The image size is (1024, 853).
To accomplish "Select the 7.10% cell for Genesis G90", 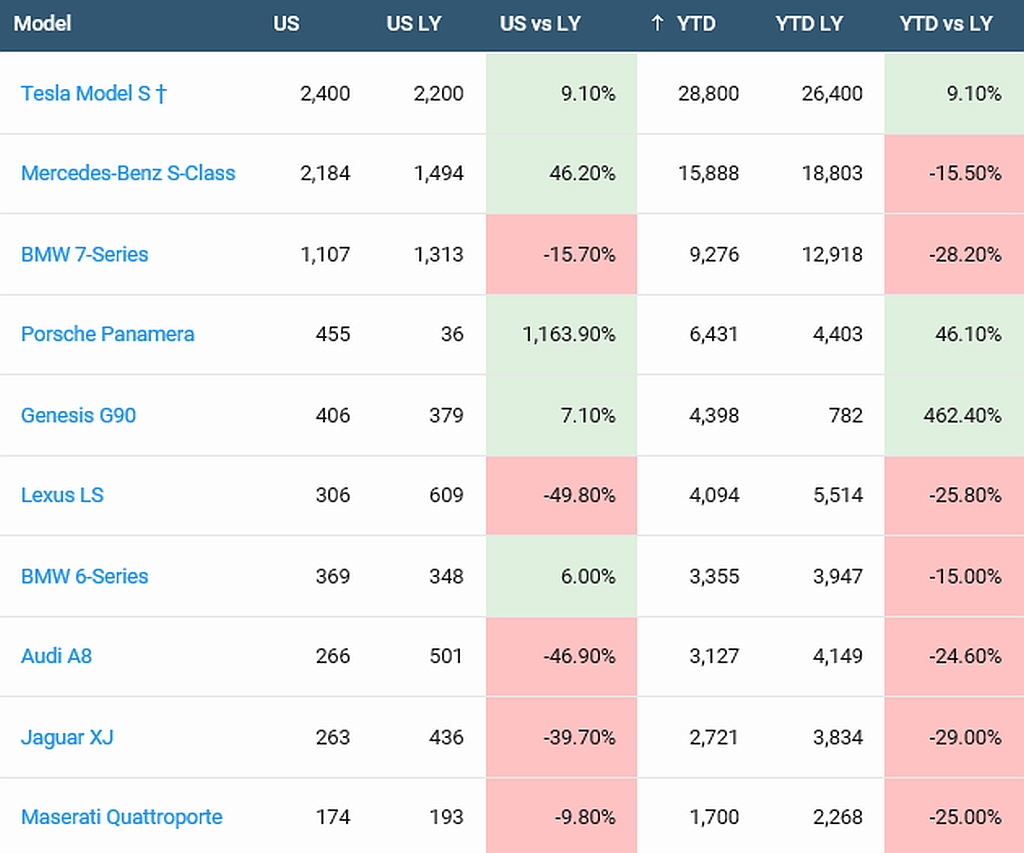I will coord(562,415).
